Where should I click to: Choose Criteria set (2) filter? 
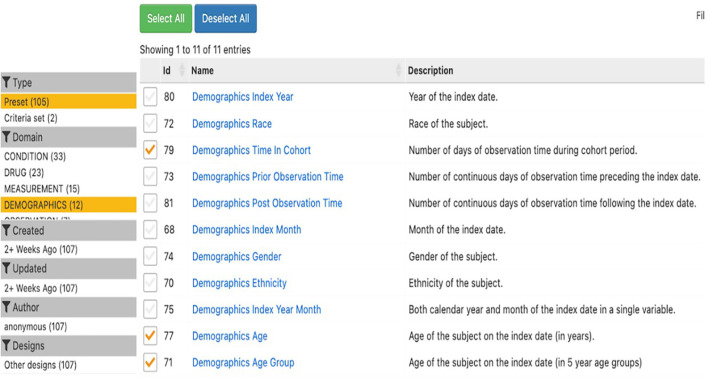[x=31, y=118]
